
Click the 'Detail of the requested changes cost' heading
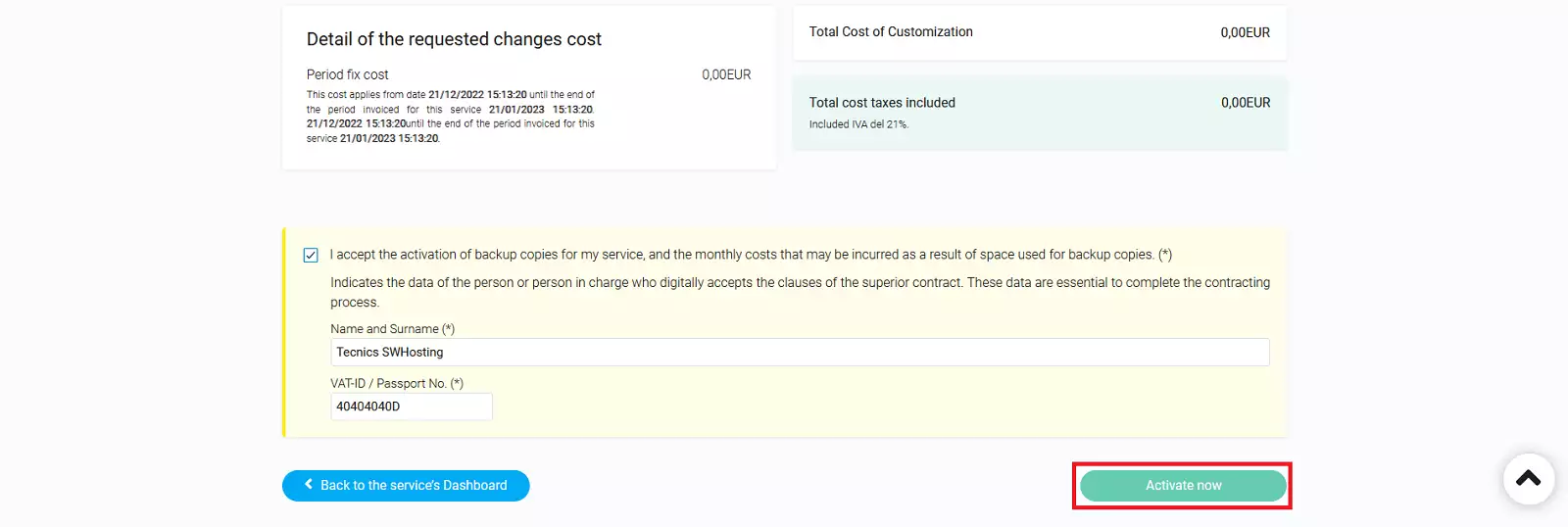point(454,39)
